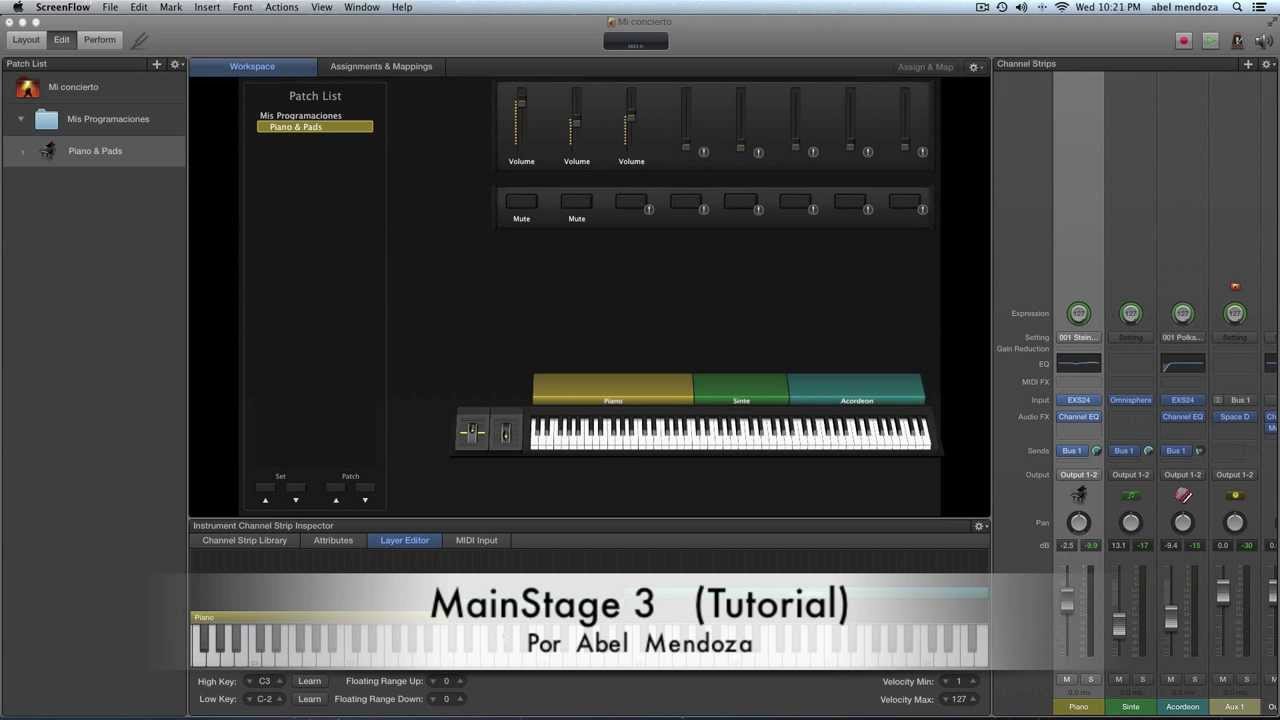Click the first workspace Volume fader

(x=521, y=104)
